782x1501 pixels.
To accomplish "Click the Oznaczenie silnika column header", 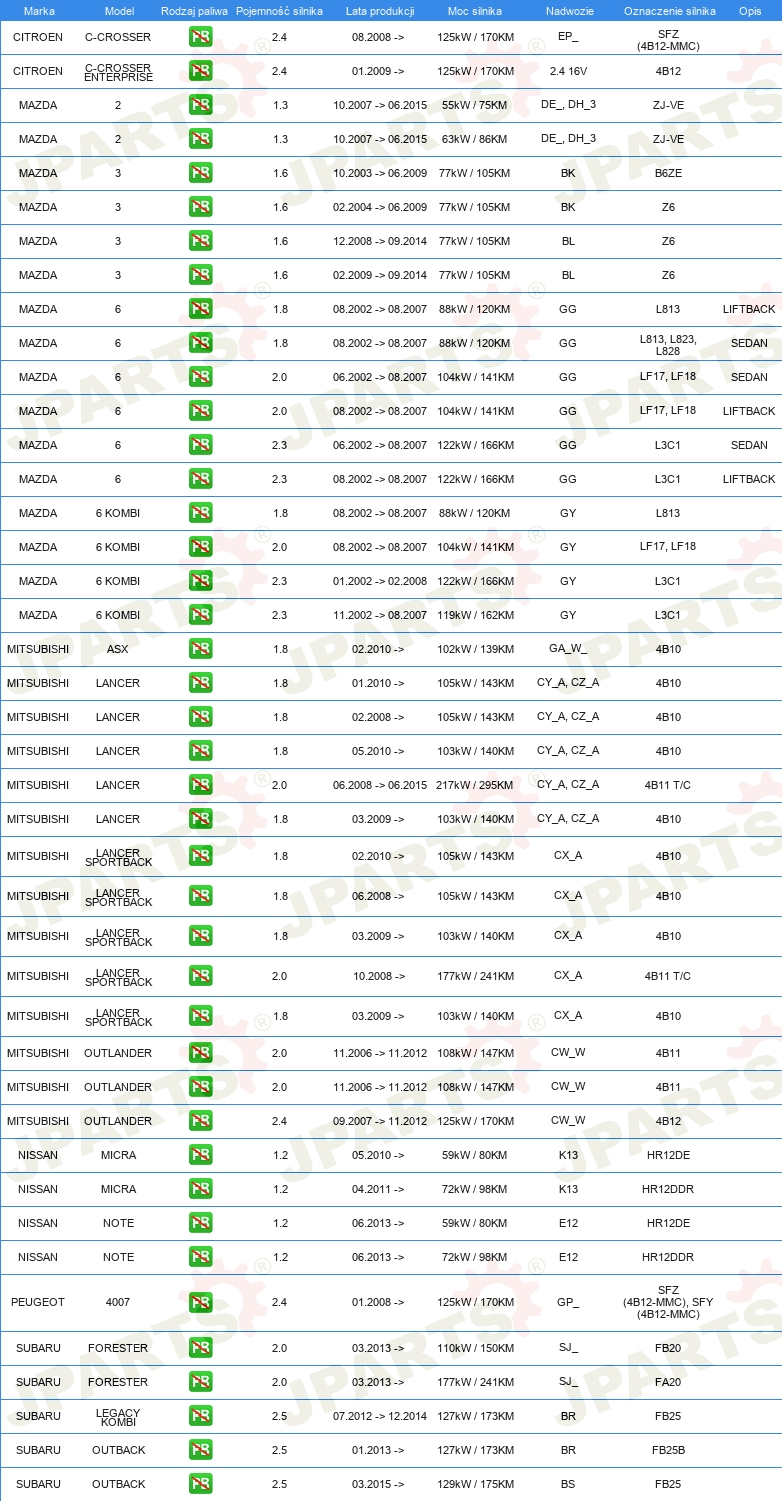I will click(x=669, y=11).
